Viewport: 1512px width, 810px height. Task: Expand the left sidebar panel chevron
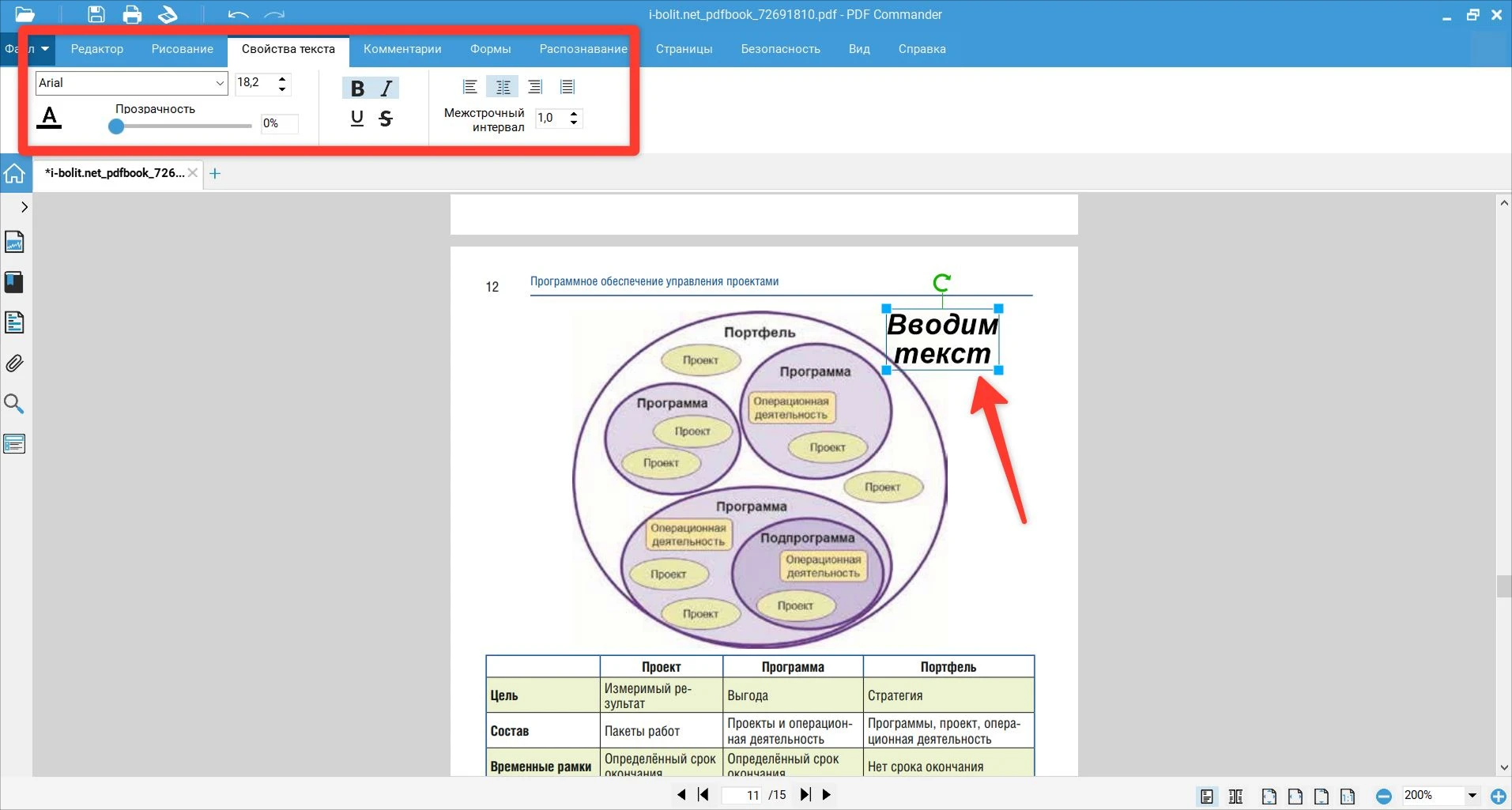25,207
